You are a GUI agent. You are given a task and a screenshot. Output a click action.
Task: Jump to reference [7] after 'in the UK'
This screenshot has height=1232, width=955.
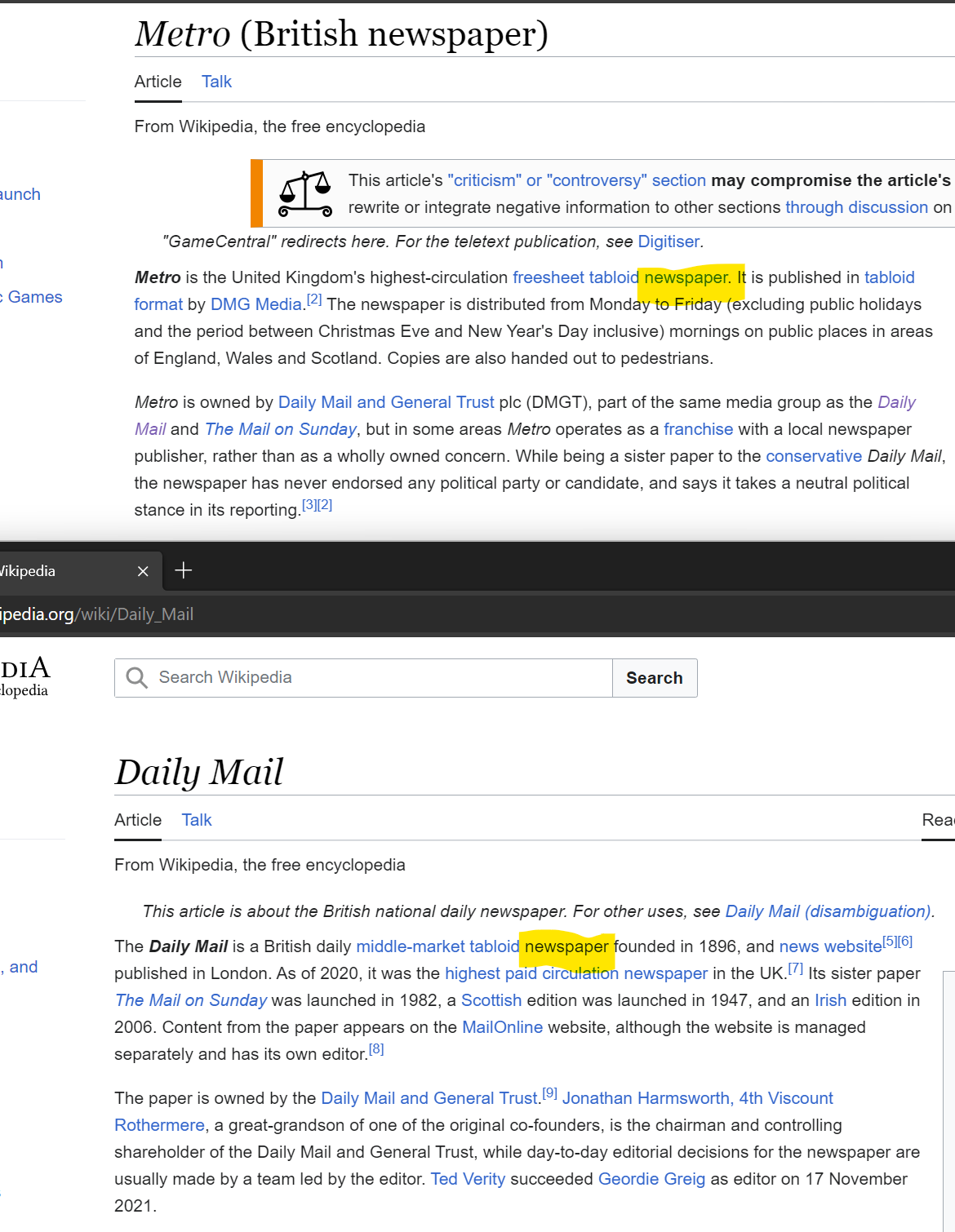click(x=796, y=968)
